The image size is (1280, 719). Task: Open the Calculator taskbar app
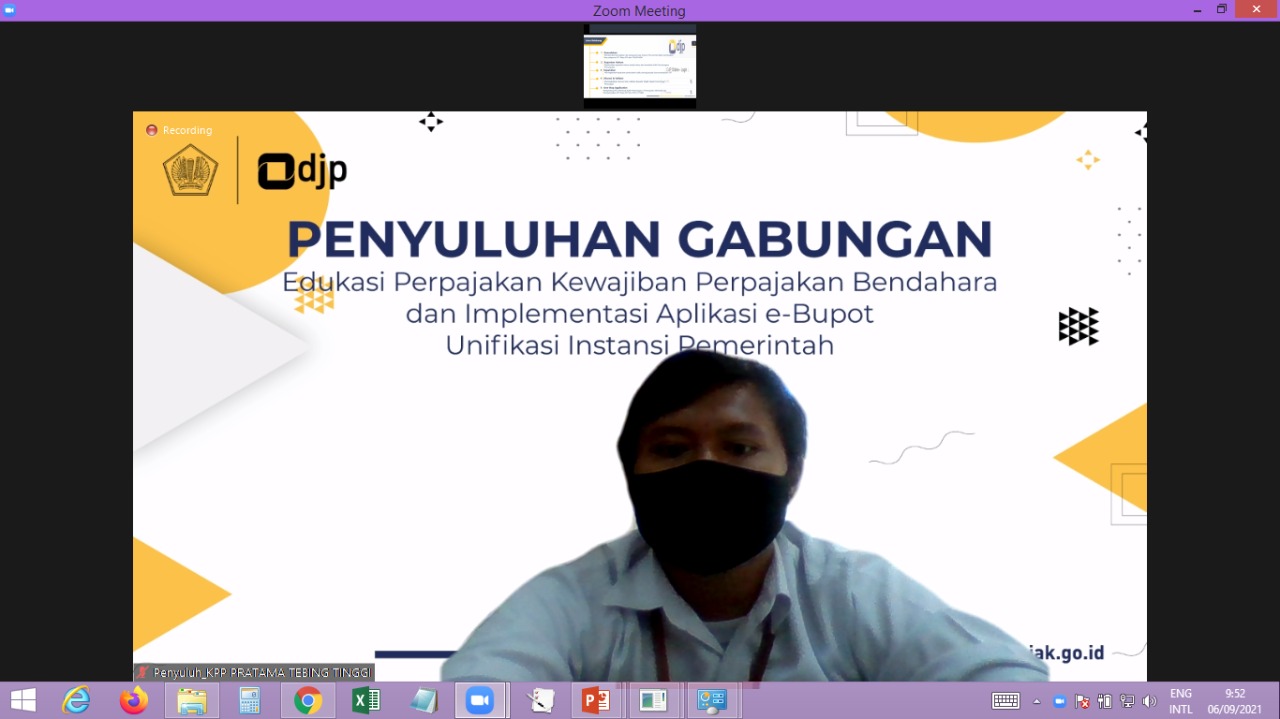[x=249, y=701]
